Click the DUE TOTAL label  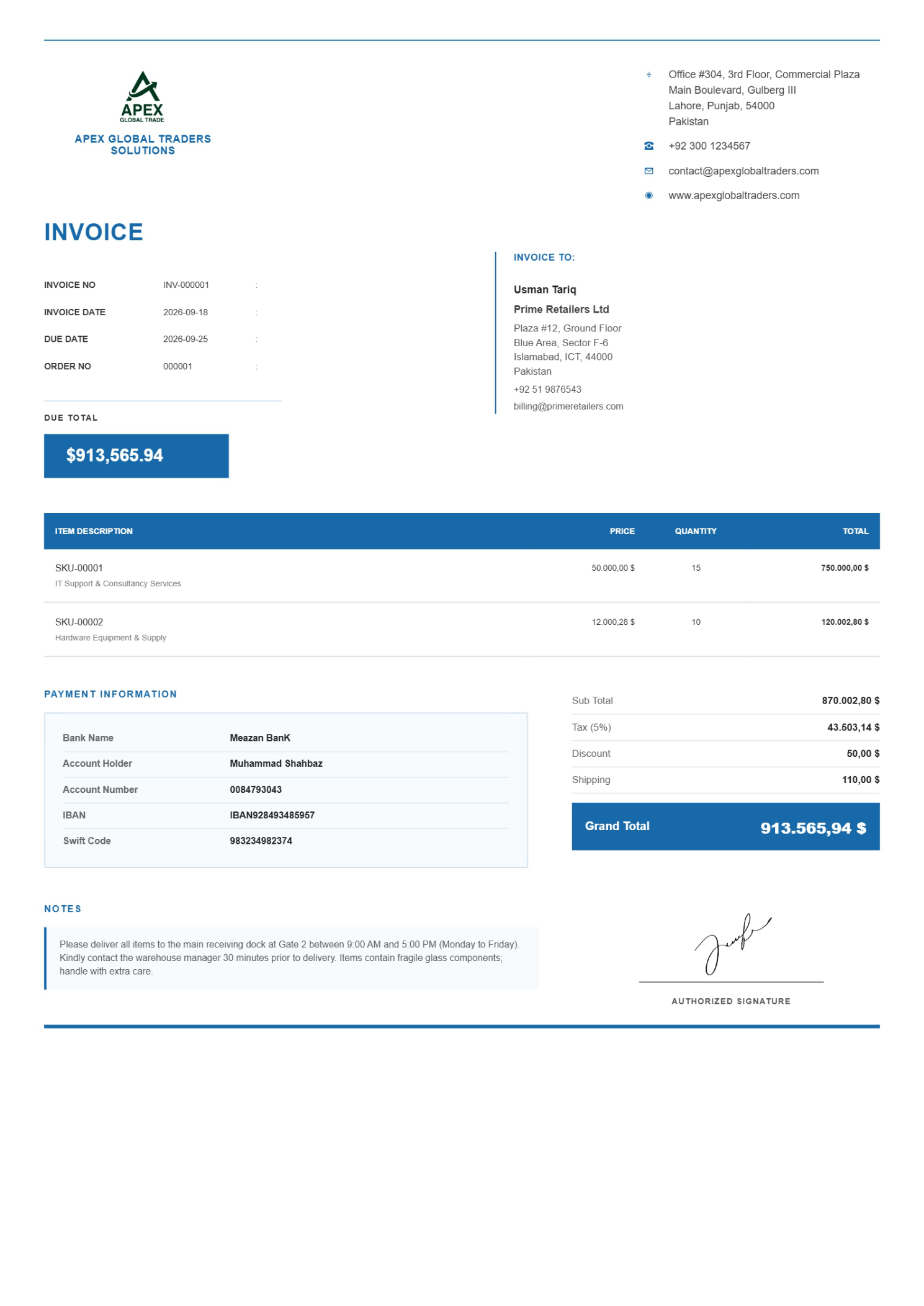[x=71, y=418]
